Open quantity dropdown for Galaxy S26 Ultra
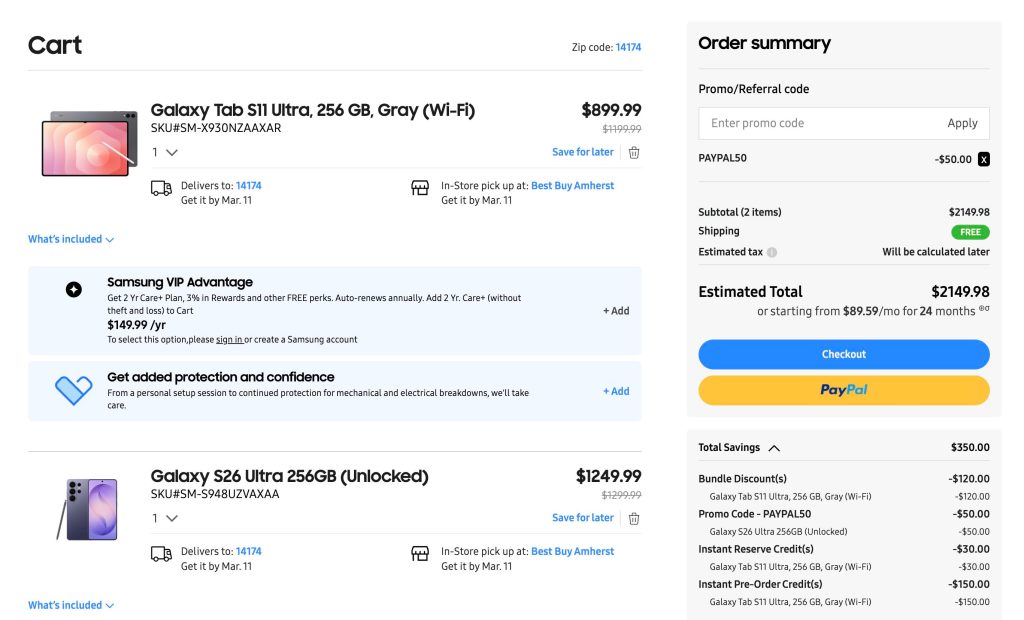The width and height of the screenshot is (1024, 620). point(165,518)
